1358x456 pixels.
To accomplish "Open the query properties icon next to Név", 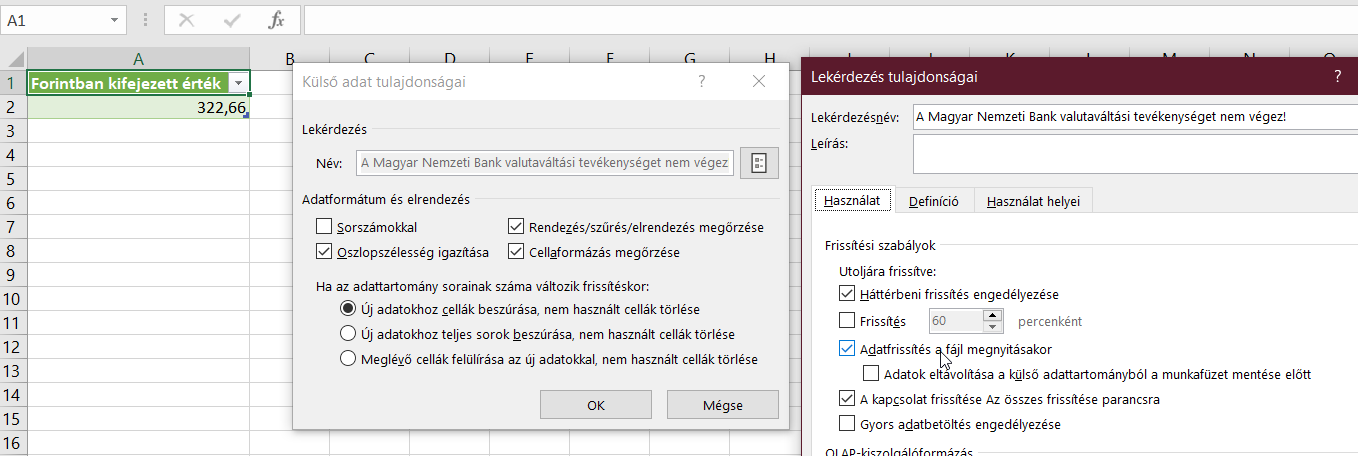I will coord(759,163).
